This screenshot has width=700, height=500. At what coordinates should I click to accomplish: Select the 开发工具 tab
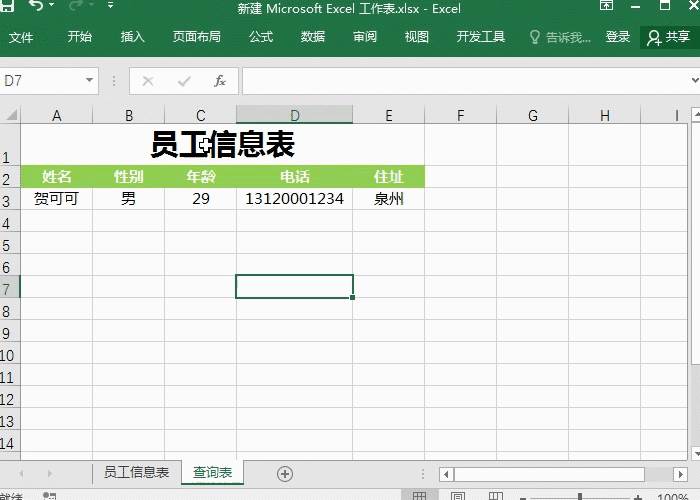(x=481, y=37)
